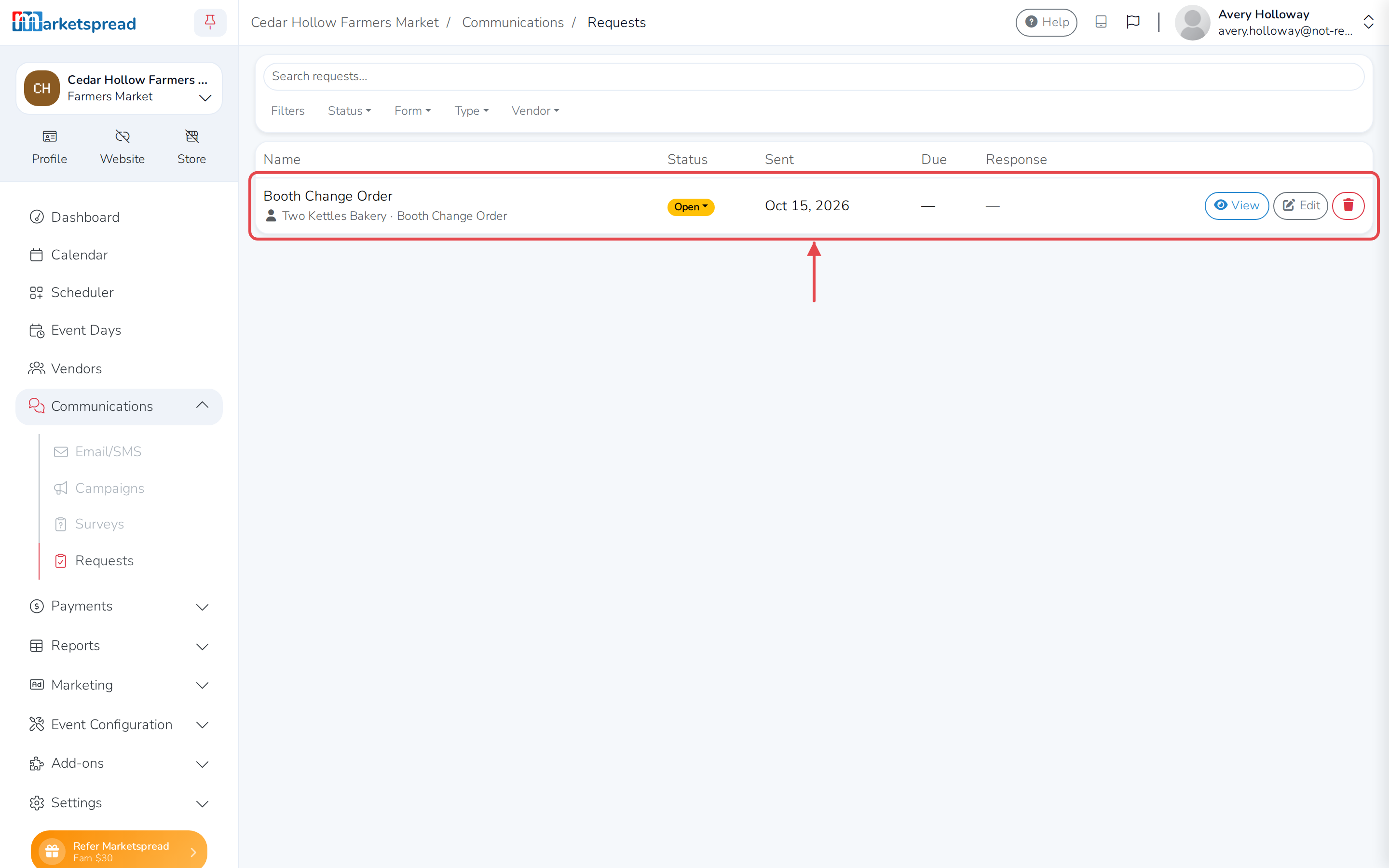This screenshot has height=868, width=1389.
Task: Focus the Search requests field
Action: click(x=813, y=76)
